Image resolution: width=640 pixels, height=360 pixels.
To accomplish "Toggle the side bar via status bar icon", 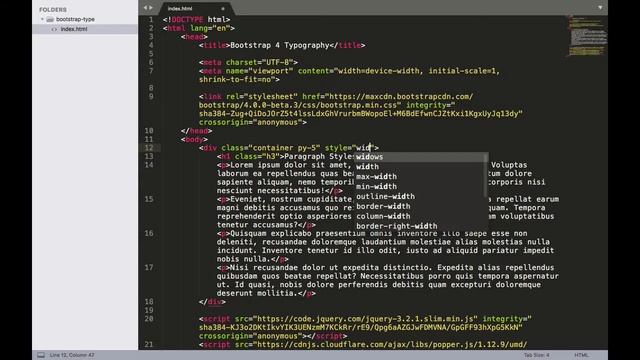I will pyautogui.click(x=41, y=355).
